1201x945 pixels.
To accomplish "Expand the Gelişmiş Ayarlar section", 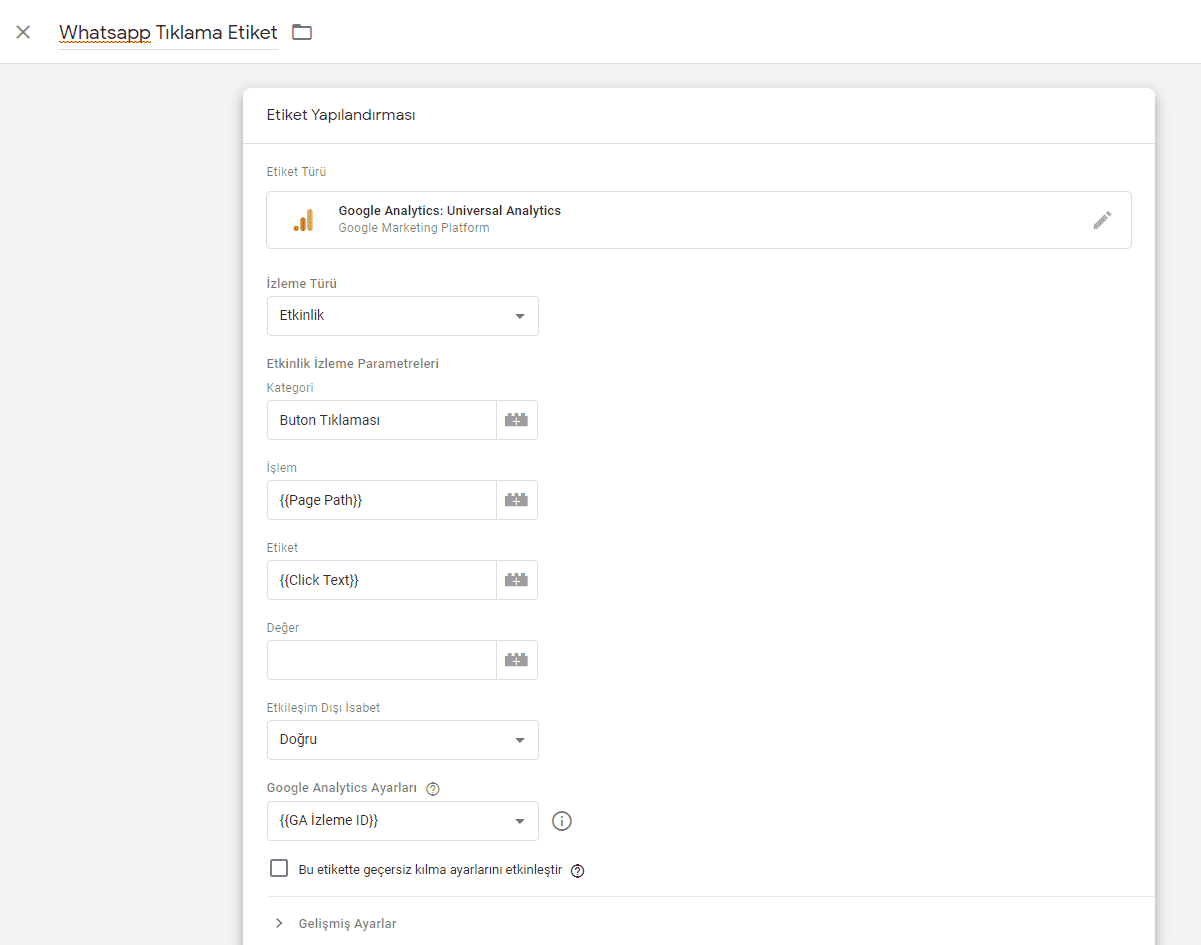I will pos(346,923).
